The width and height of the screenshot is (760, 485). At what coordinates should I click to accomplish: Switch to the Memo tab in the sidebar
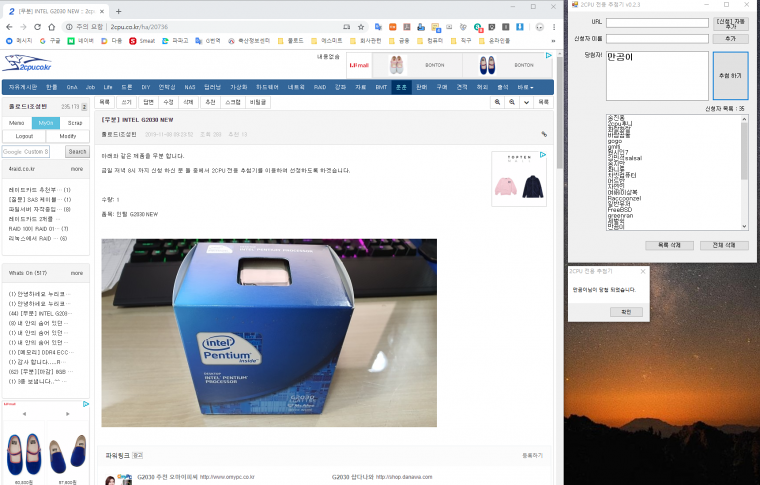pyautogui.click(x=16, y=123)
